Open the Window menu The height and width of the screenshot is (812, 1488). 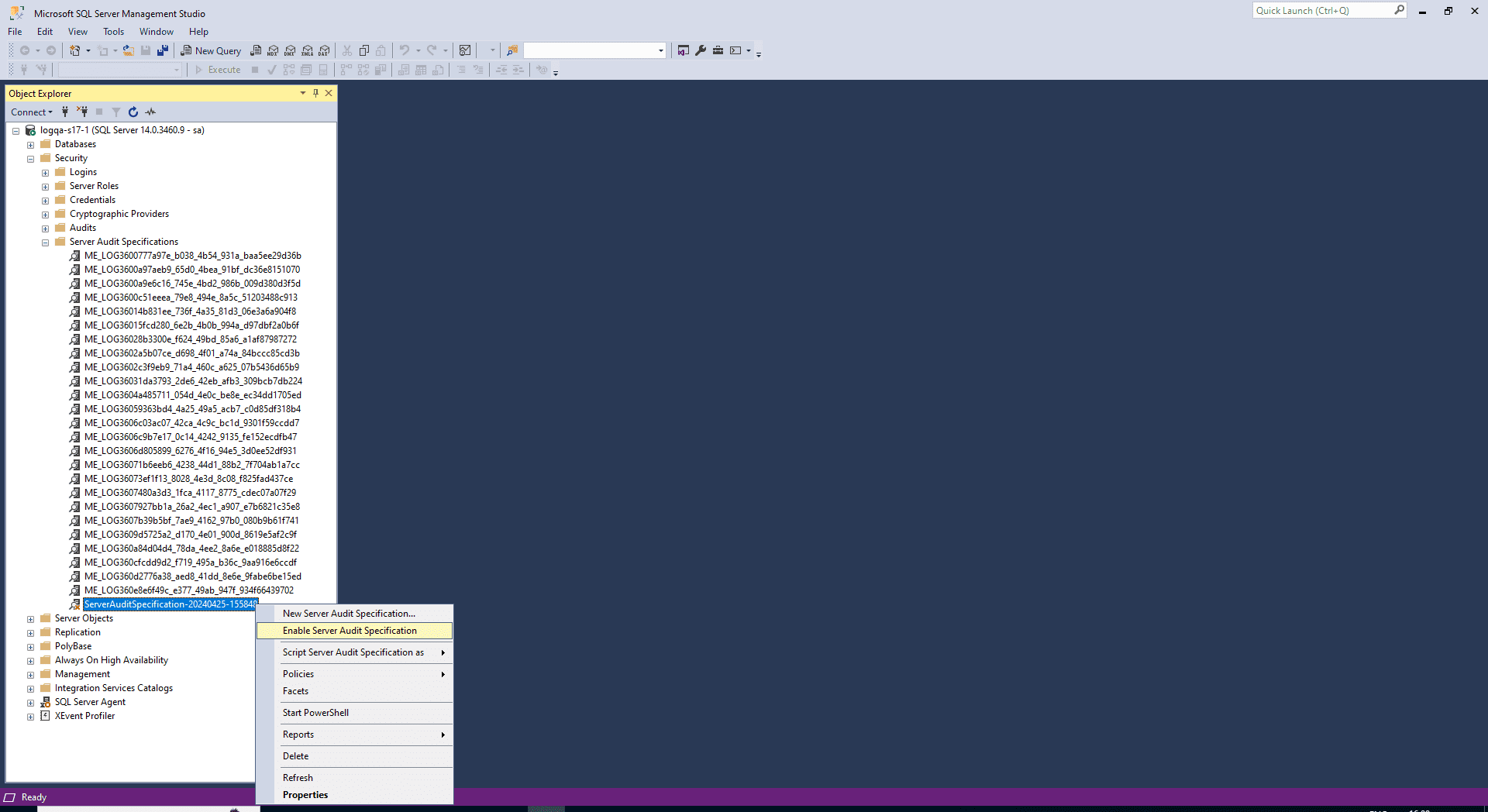(x=156, y=32)
